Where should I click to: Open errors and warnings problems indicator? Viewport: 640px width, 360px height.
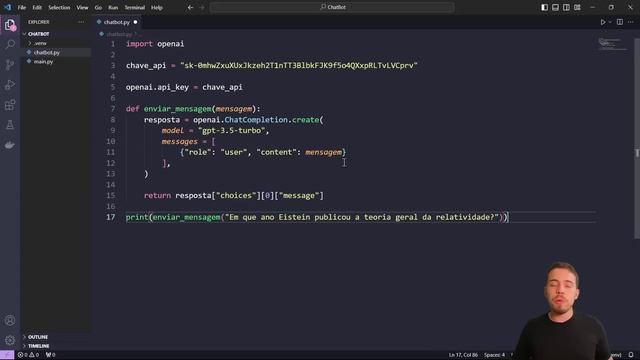pos(28,355)
